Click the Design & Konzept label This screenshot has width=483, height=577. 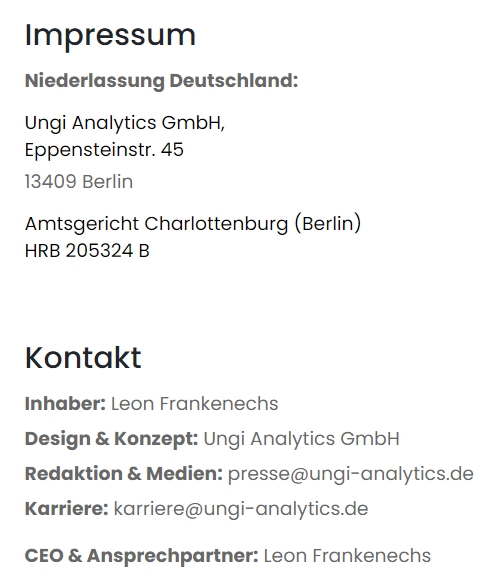click(111, 439)
